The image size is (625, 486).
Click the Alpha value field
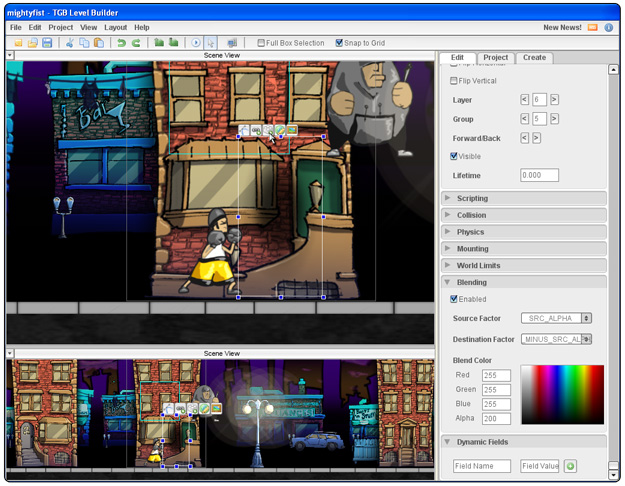(x=496, y=419)
